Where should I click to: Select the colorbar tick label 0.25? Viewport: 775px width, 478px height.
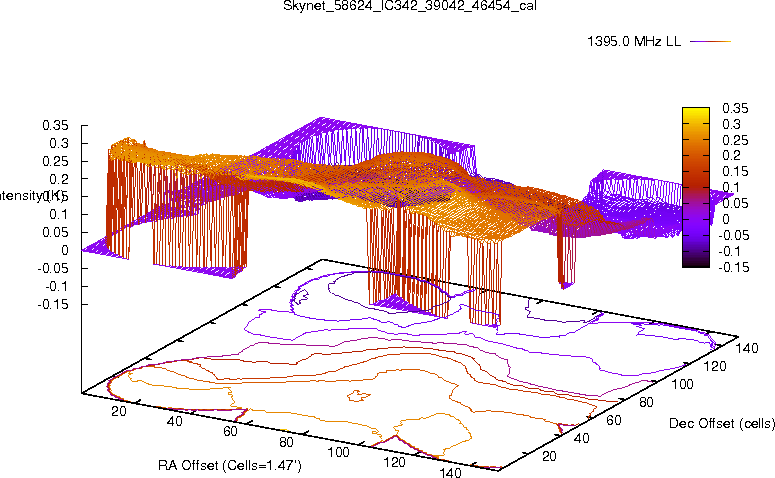[735, 140]
